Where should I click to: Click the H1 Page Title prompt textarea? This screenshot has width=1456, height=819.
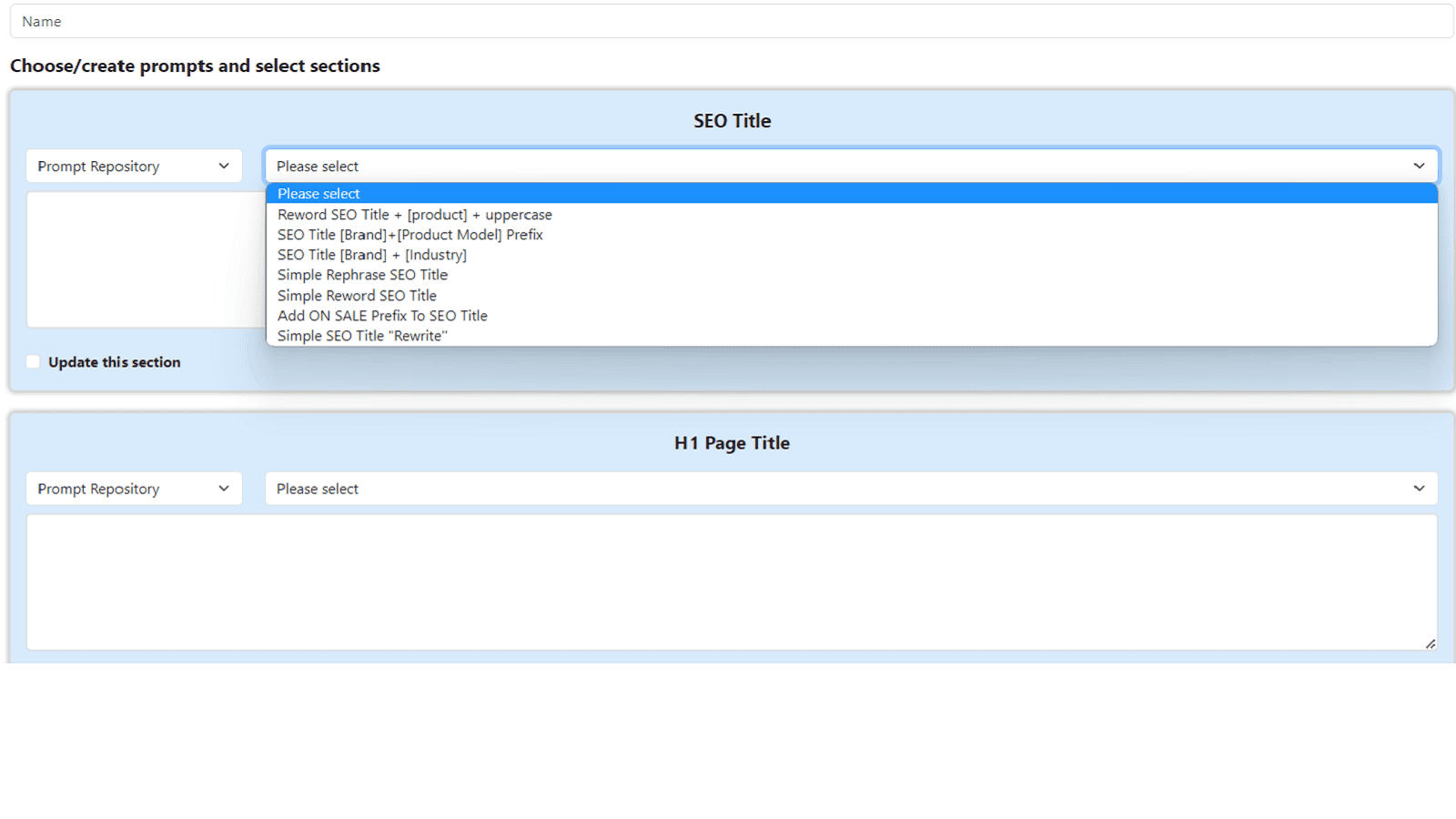(728, 582)
